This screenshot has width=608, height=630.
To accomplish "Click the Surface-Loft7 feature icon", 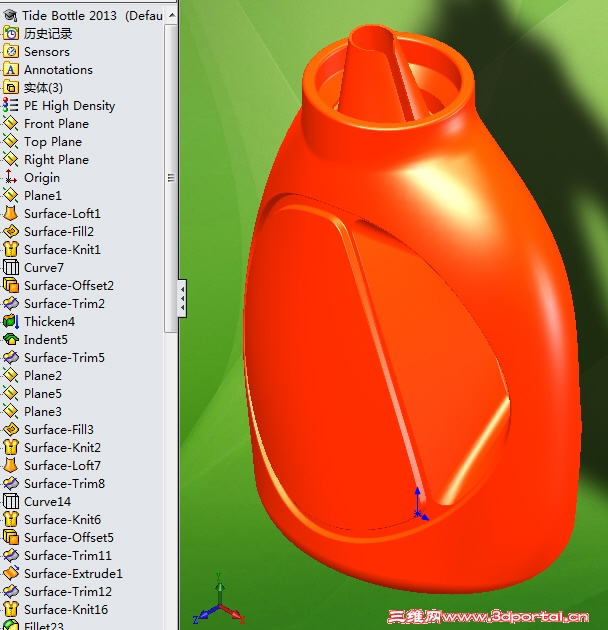I will click(x=10, y=466).
